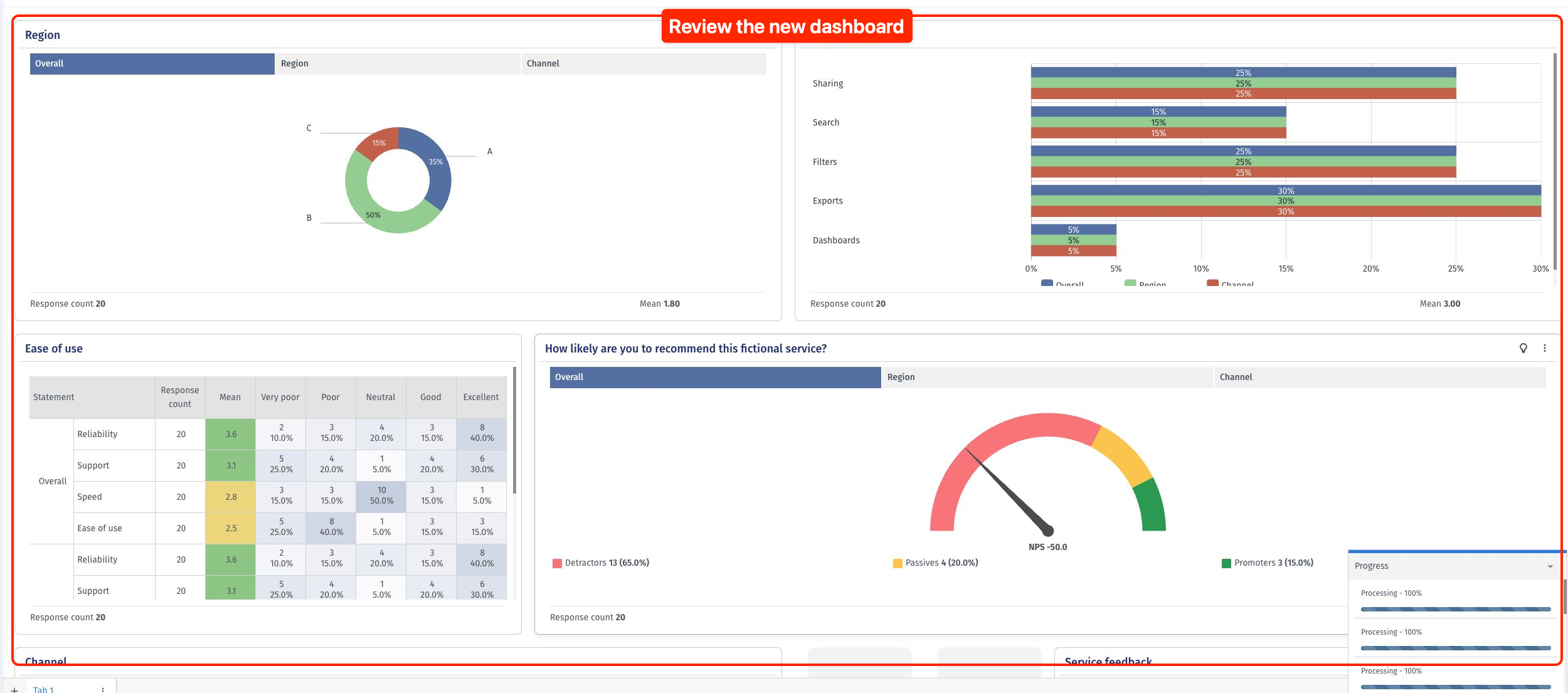Select Overall tab in Region widget
The height and width of the screenshot is (693, 1568).
coord(152,63)
